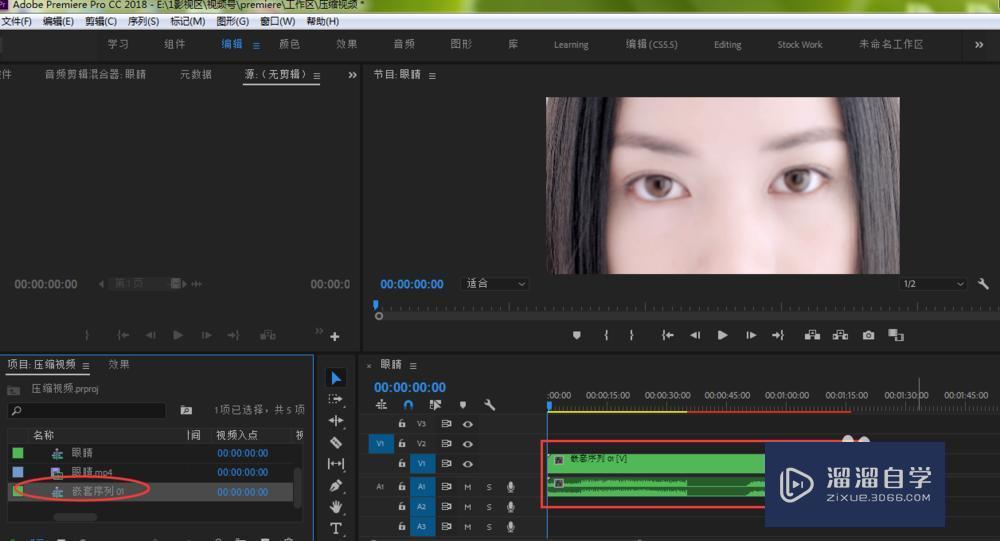Select the Ripple Edit tool
The width and height of the screenshot is (1000, 541).
click(336, 421)
